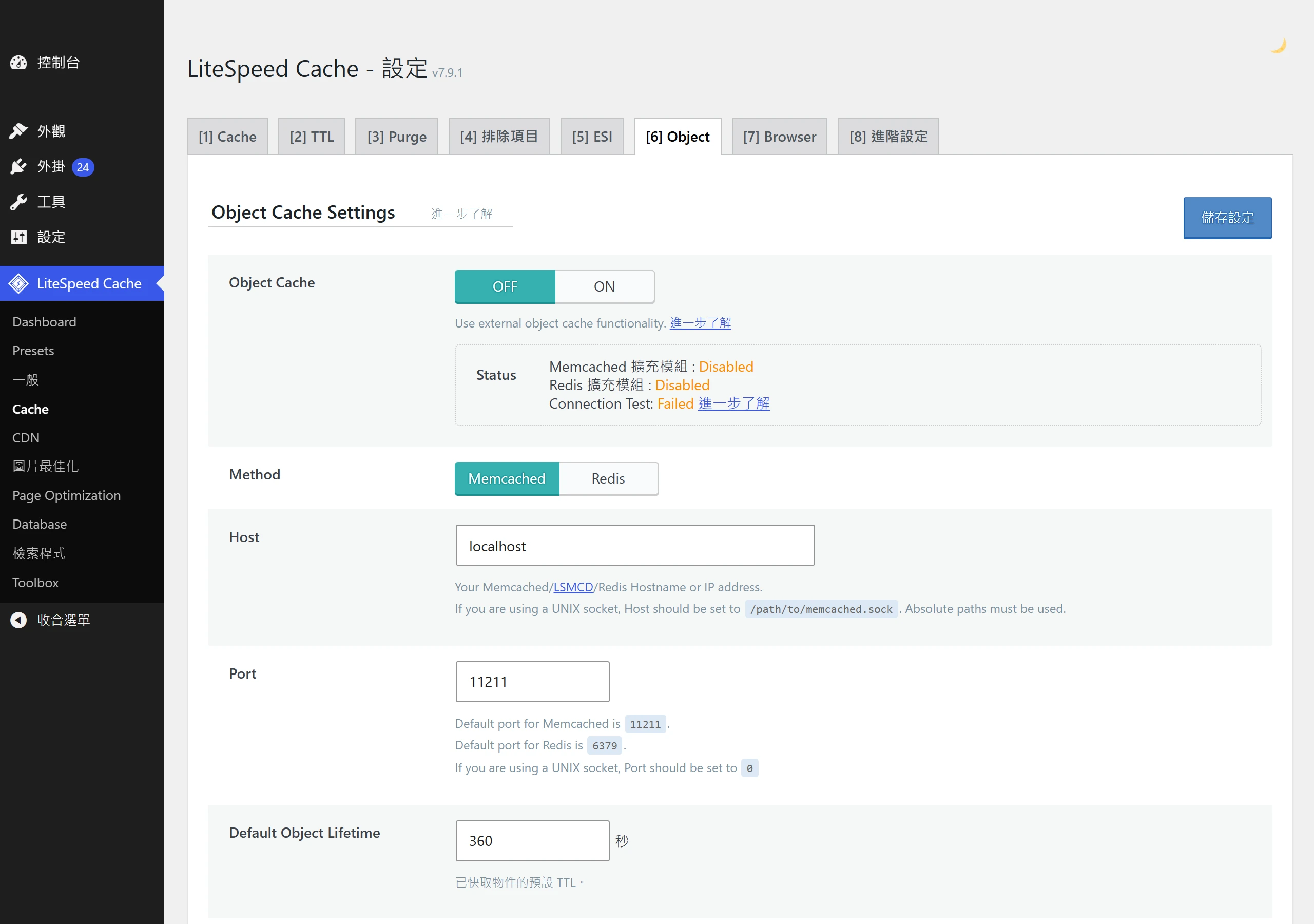
Task: Click the Dashboard gauge icon for 控制台
Action: coord(18,63)
